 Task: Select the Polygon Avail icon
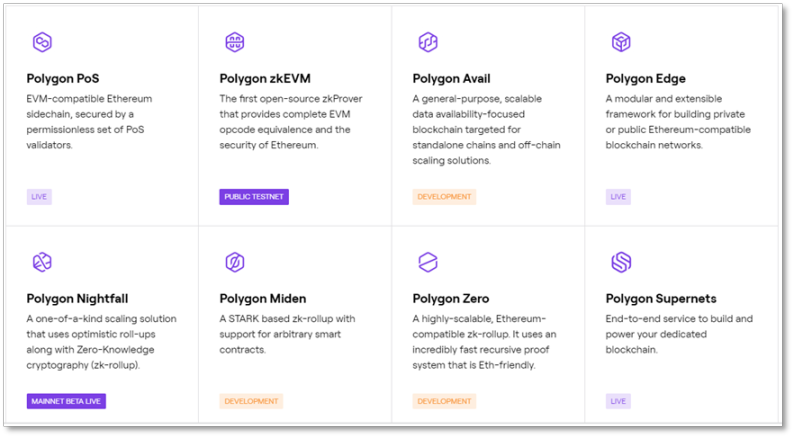point(428,42)
